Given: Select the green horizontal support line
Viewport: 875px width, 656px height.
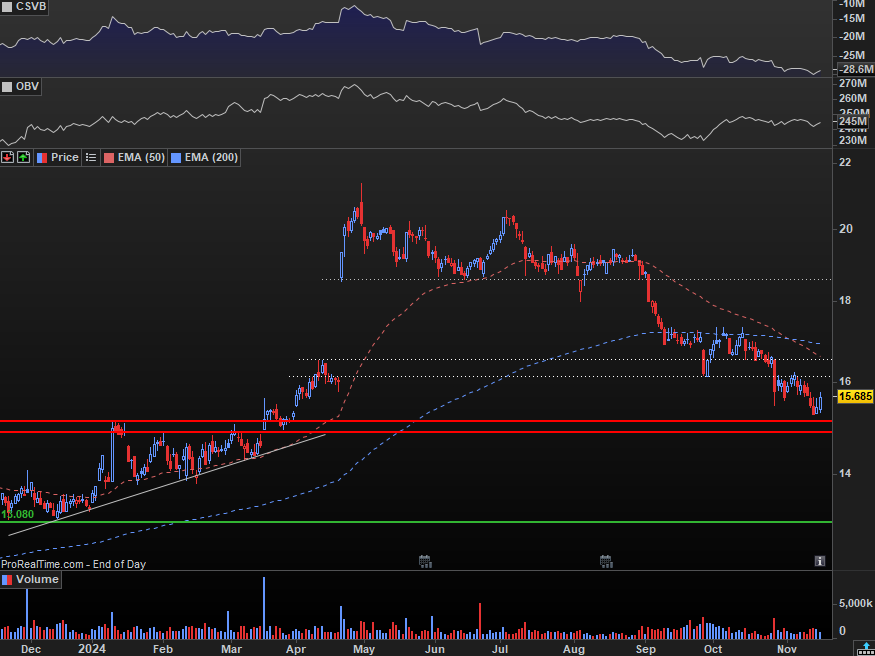Looking at the screenshot, I should click(x=416, y=522).
